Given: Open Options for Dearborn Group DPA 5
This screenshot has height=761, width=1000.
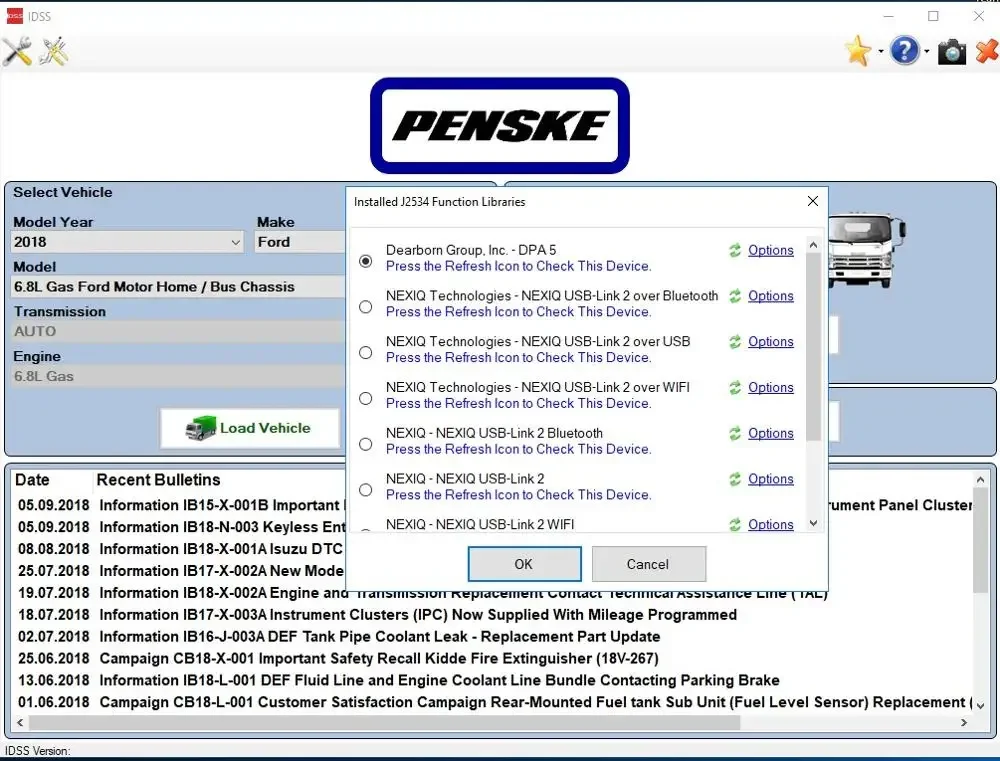Looking at the screenshot, I should (x=770, y=250).
